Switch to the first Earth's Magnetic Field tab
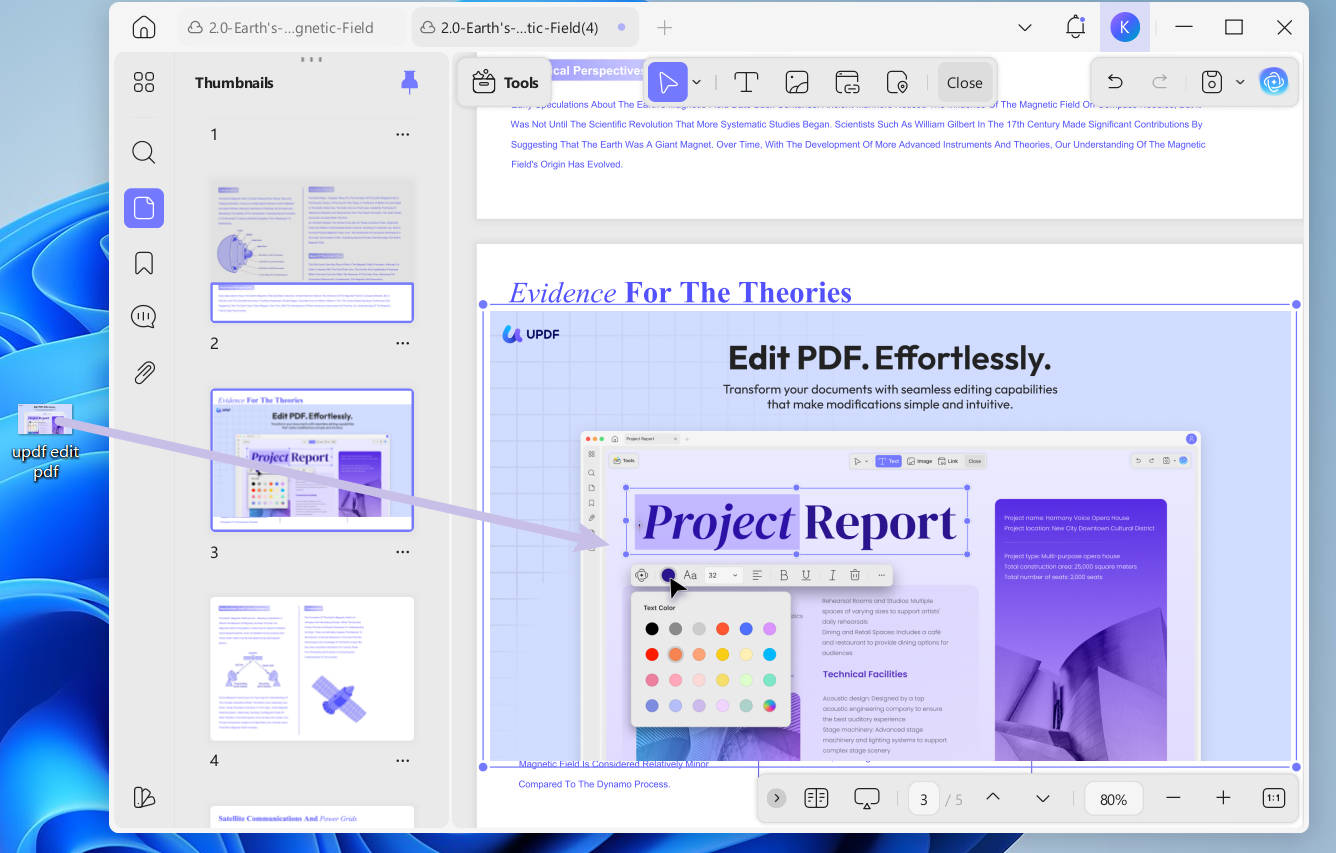 291,28
